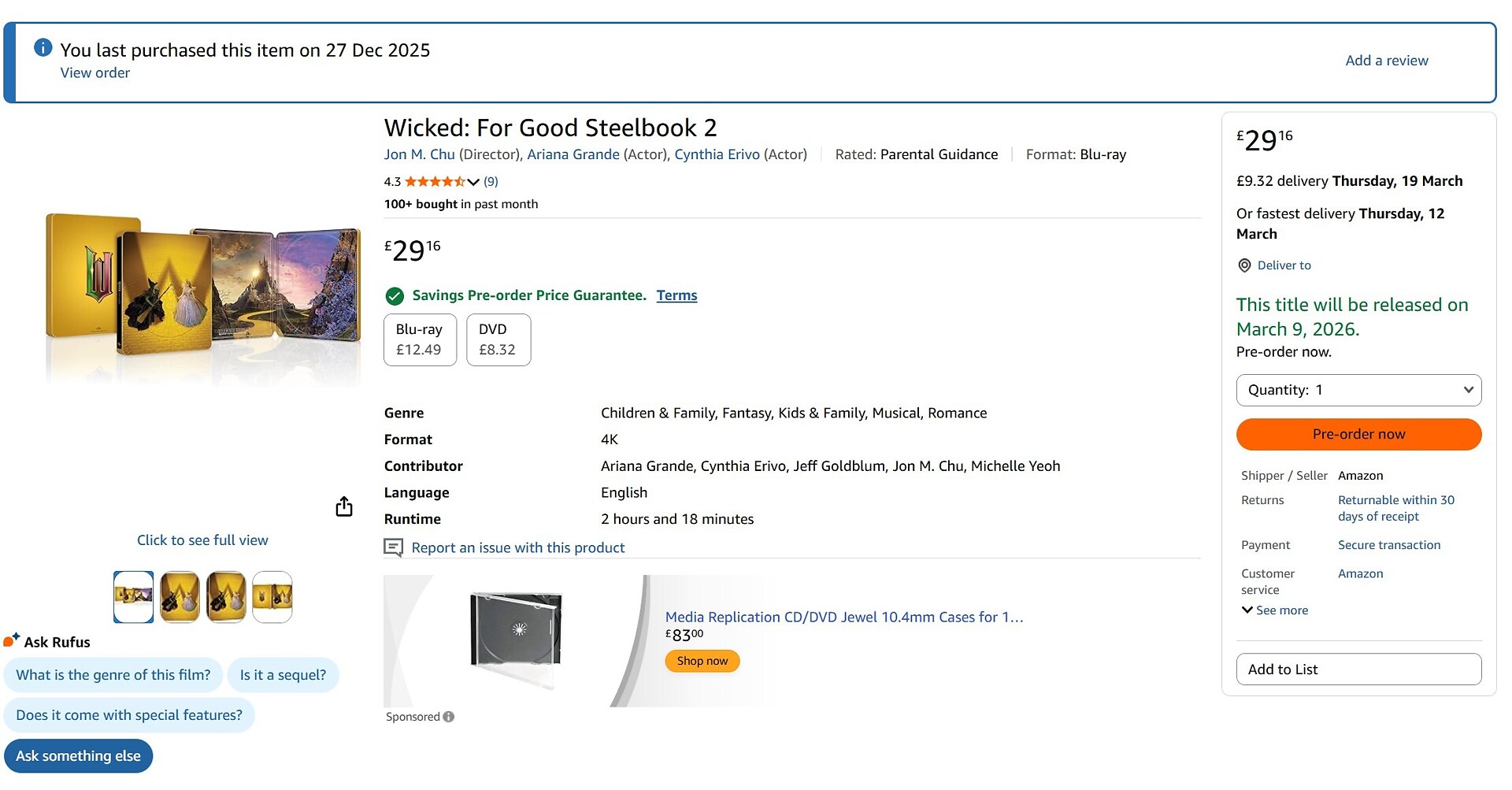Ask Rufus "Is it a sequel?"
Image resolution: width=1512 pixels, height=790 pixels.
pyautogui.click(x=283, y=675)
